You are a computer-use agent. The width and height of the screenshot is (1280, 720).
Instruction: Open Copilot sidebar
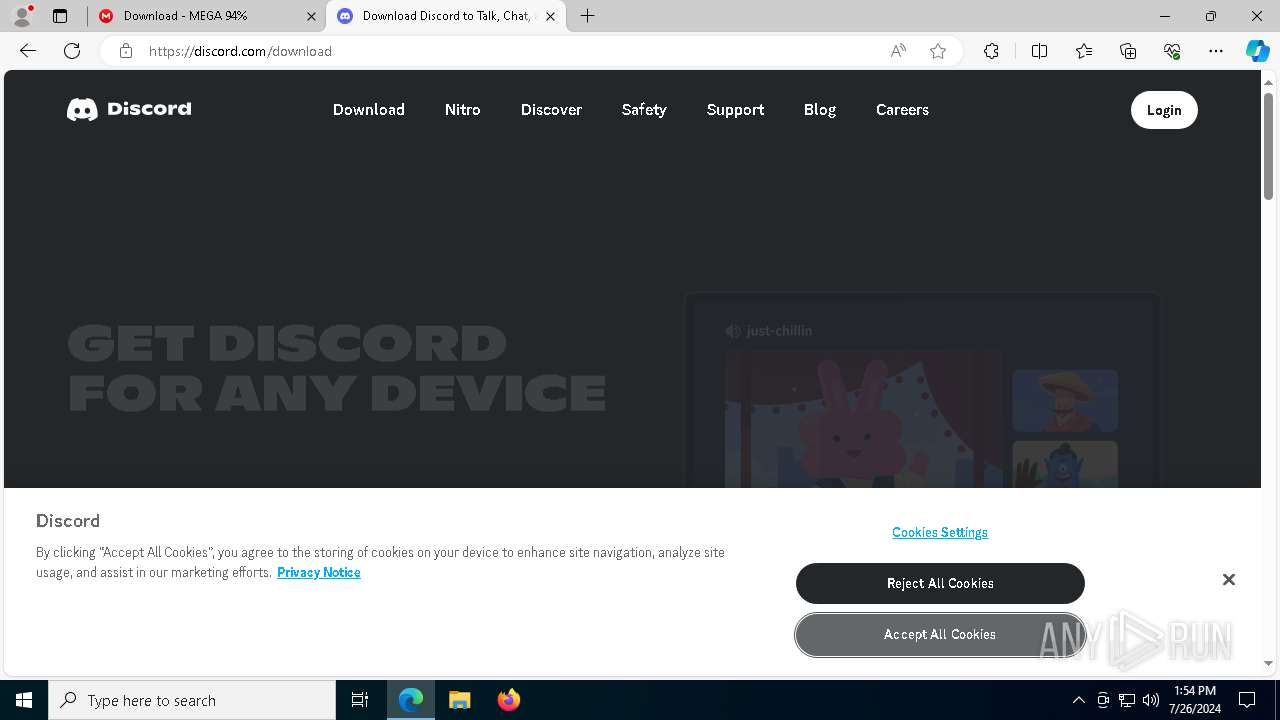click(x=1257, y=51)
